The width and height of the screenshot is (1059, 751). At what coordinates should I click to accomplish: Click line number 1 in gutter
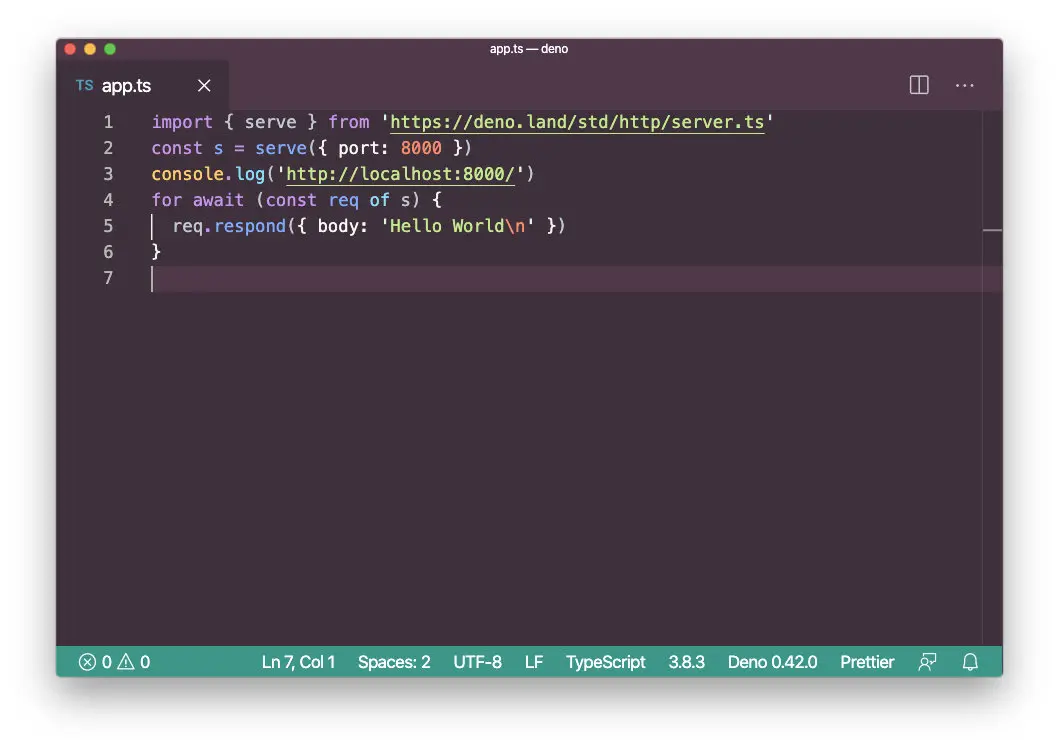tap(108, 122)
